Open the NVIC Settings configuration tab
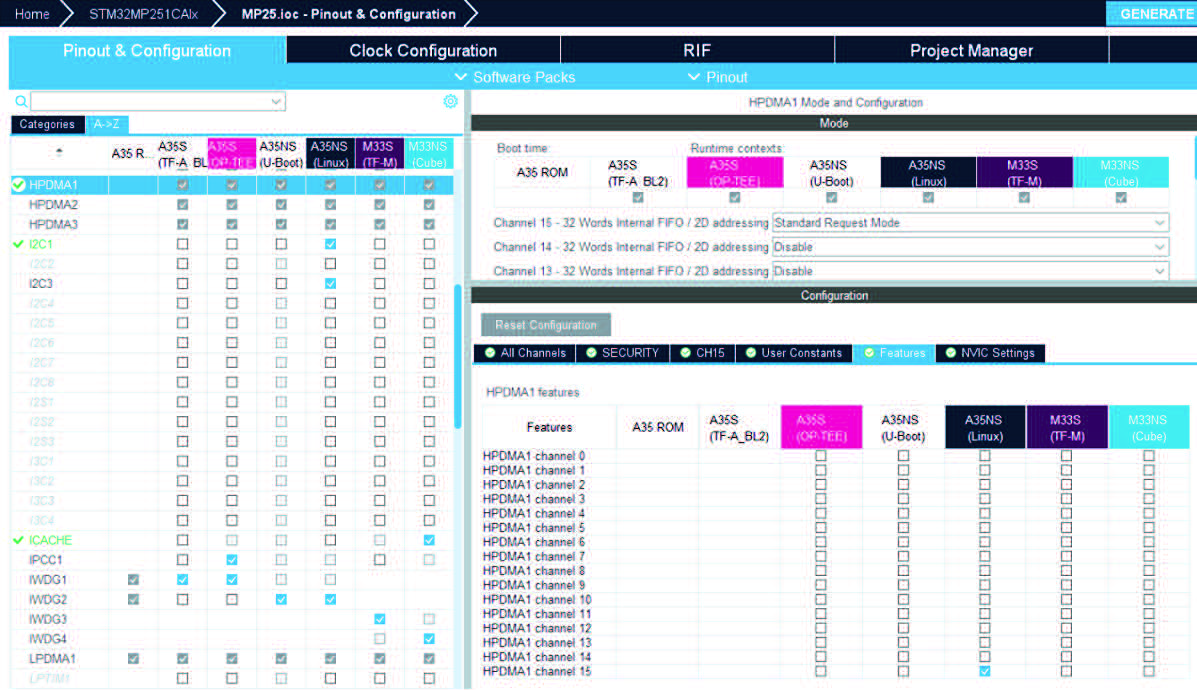Image resolution: width=1197 pixels, height=690 pixels. pos(990,353)
